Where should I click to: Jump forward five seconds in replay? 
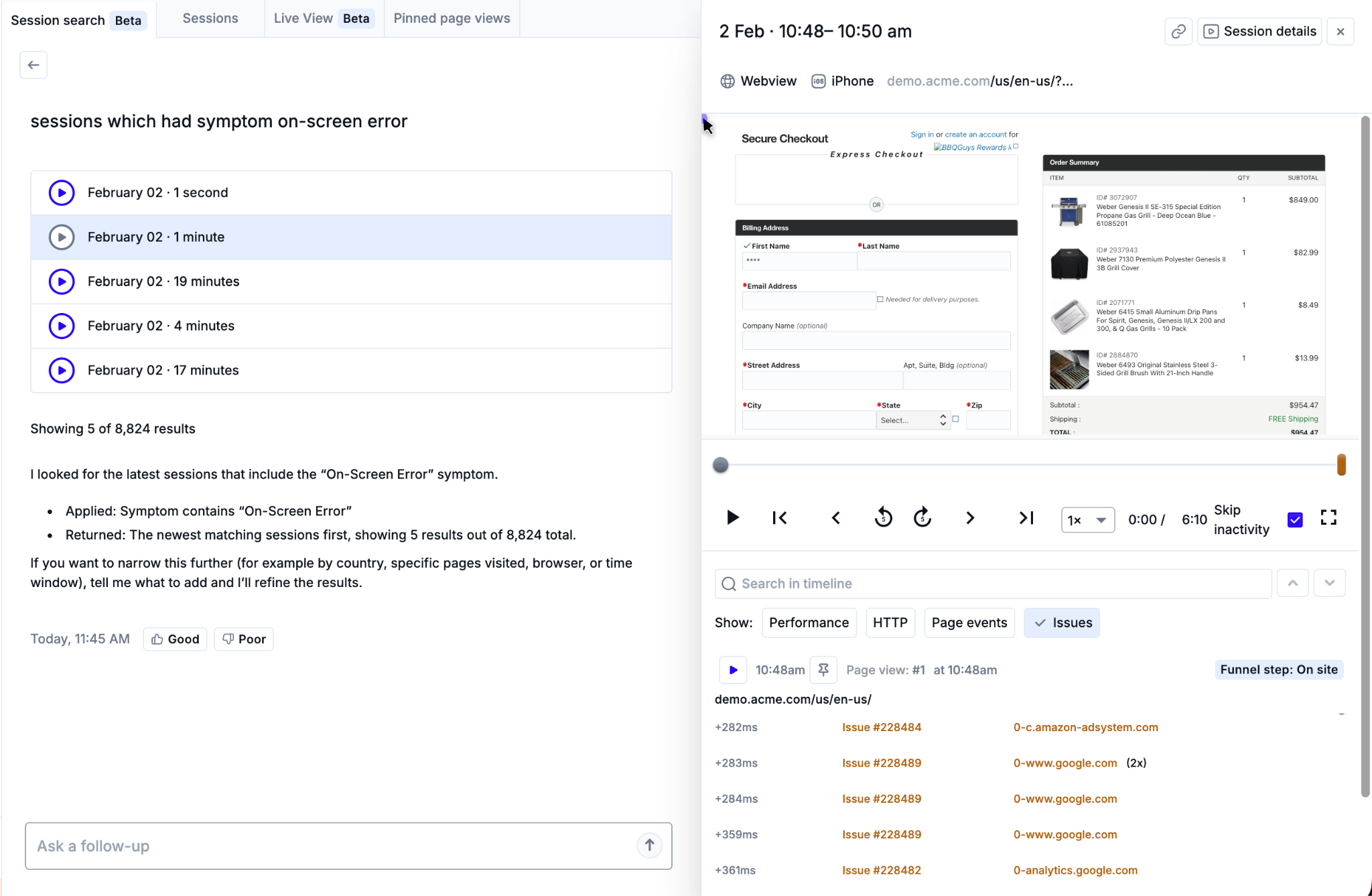pos(922,518)
